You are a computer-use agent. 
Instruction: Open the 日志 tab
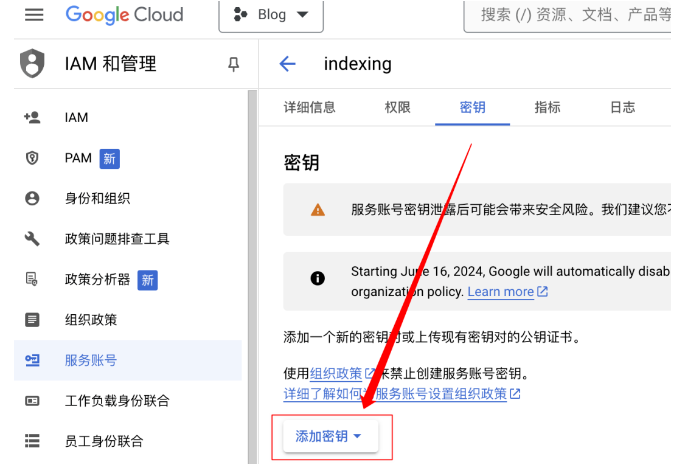point(622,108)
